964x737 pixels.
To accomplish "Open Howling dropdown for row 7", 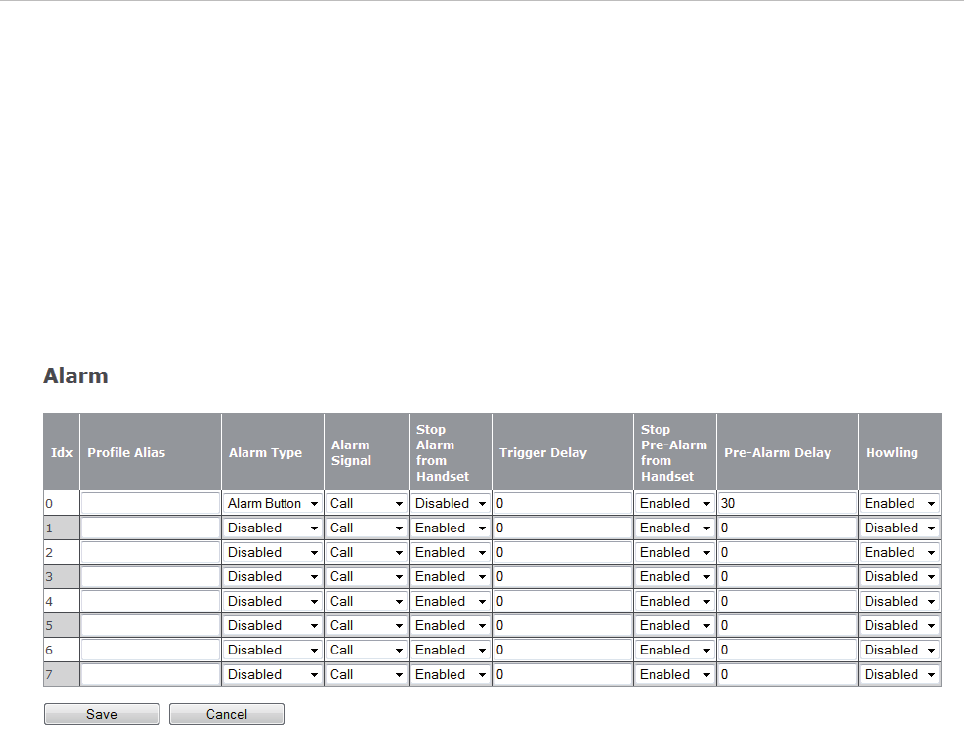I will (x=900, y=674).
